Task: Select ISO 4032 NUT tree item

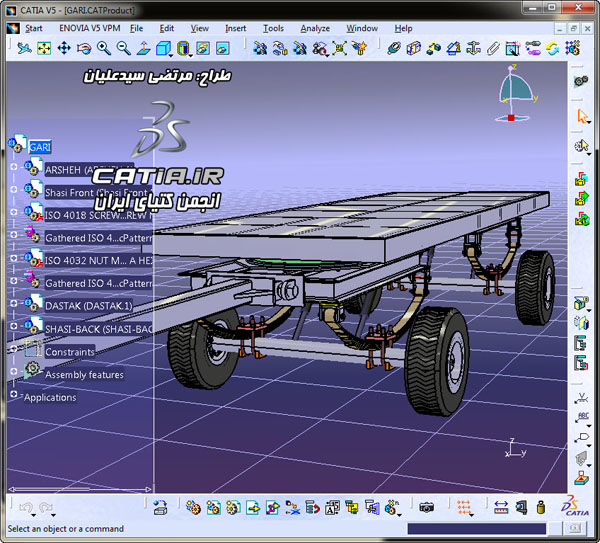Action: point(99,261)
